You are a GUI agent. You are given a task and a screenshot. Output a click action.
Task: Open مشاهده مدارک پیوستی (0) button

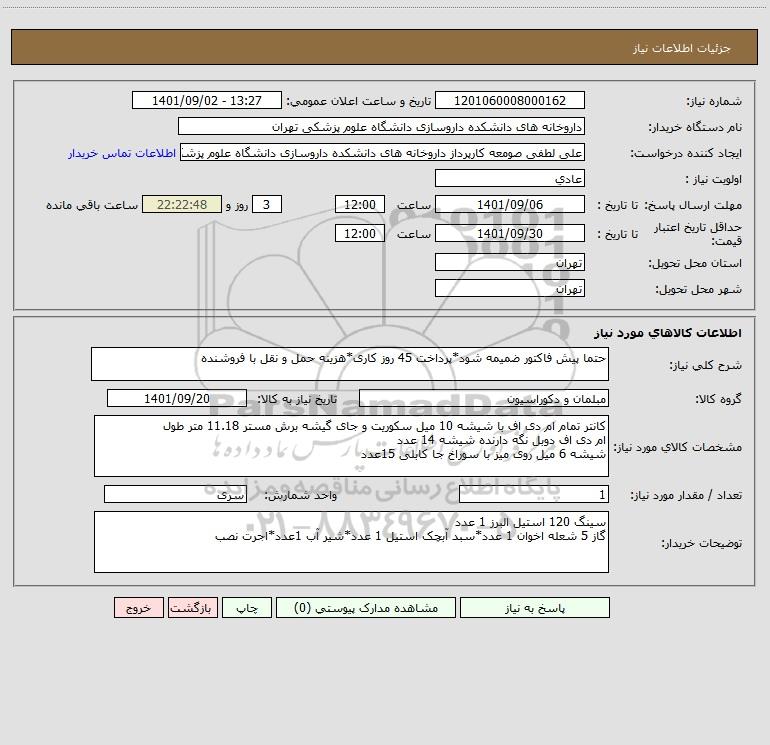pos(366,608)
